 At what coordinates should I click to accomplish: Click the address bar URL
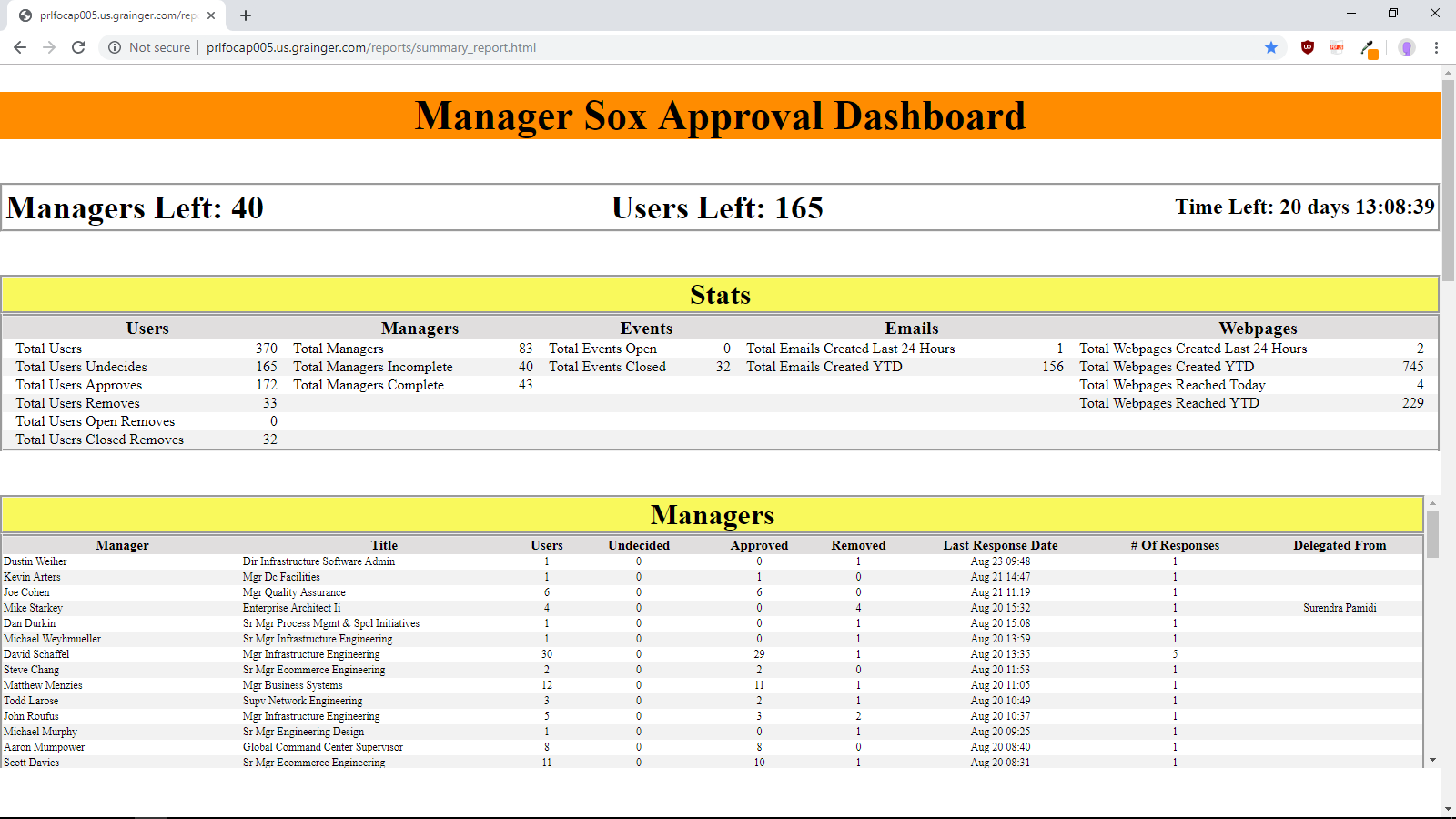coord(370,47)
